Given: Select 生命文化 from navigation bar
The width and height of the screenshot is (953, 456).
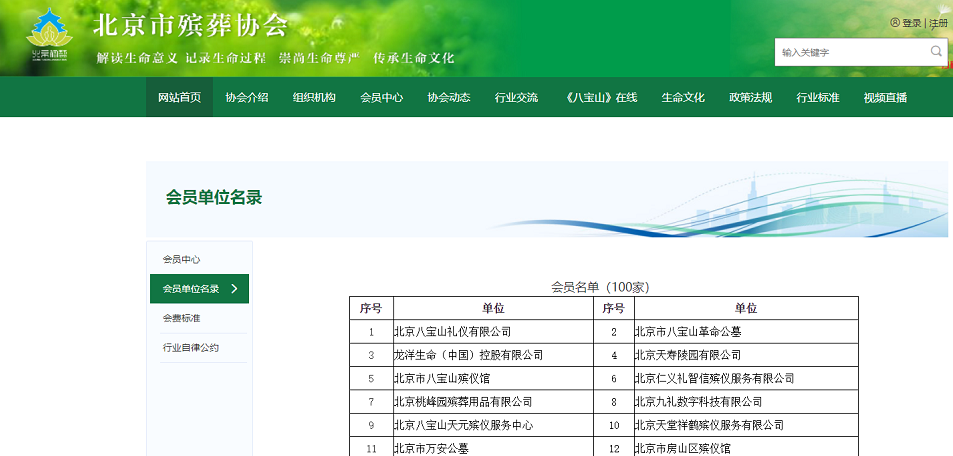Looking at the screenshot, I should pos(683,97).
